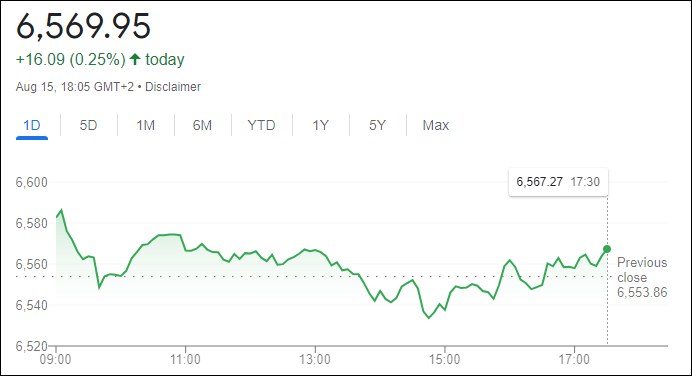Click the 6,567.27 tooltip box
Screen dimensions: 692x376
(558, 182)
